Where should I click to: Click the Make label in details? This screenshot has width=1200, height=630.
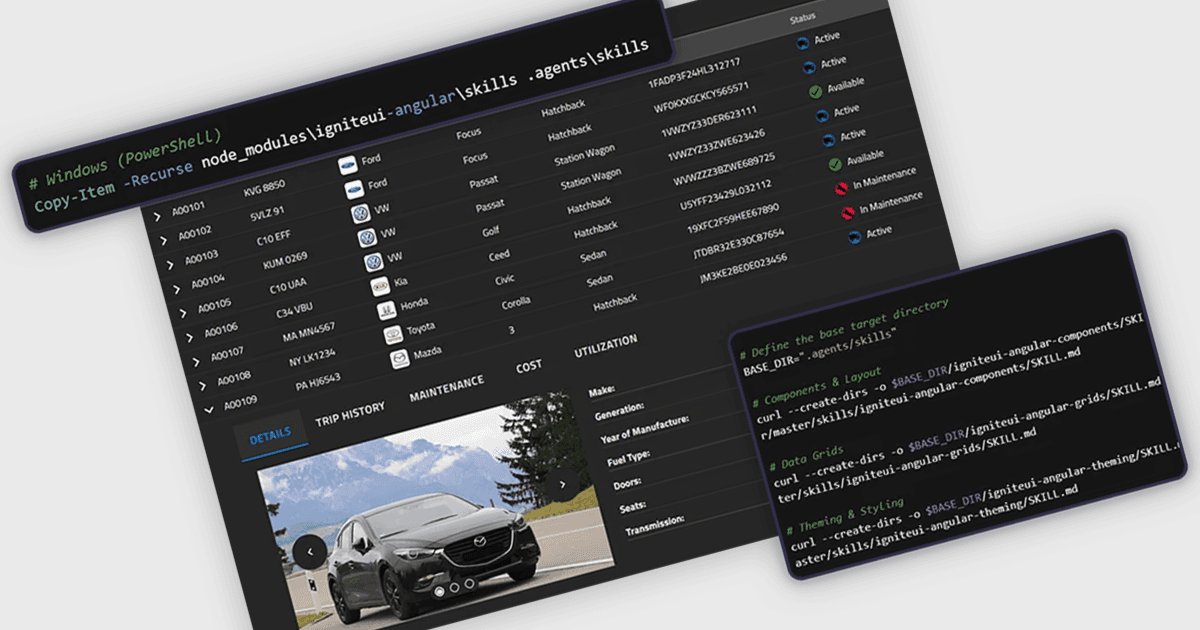coord(602,390)
